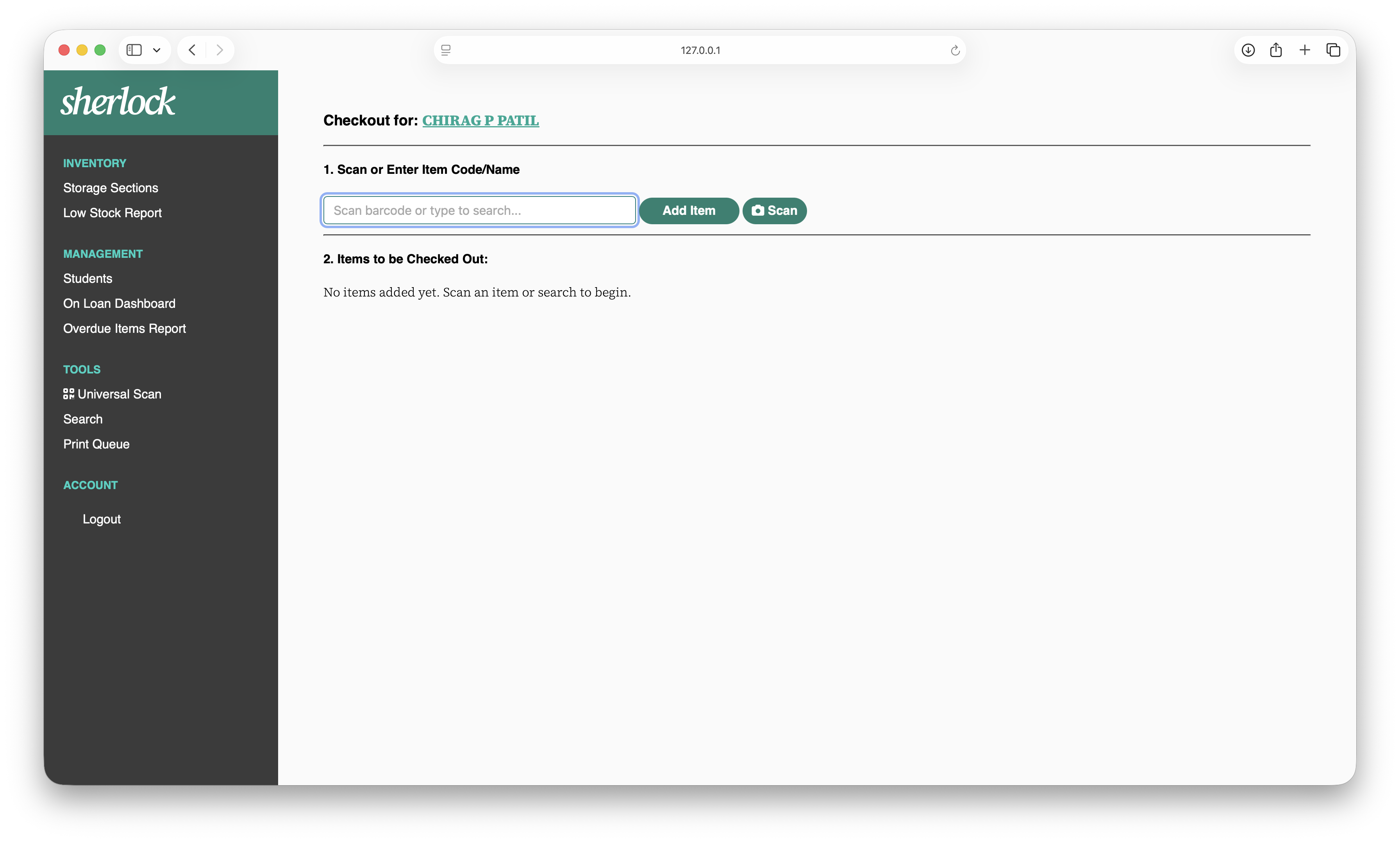
Task: Open the On Loan Dashboard
Action: [119, 304]
